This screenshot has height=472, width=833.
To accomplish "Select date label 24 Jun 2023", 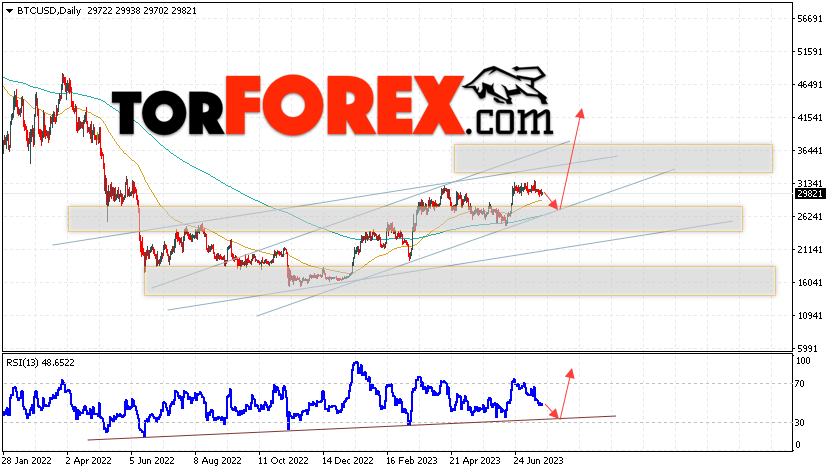I will [x=538, y=460].
